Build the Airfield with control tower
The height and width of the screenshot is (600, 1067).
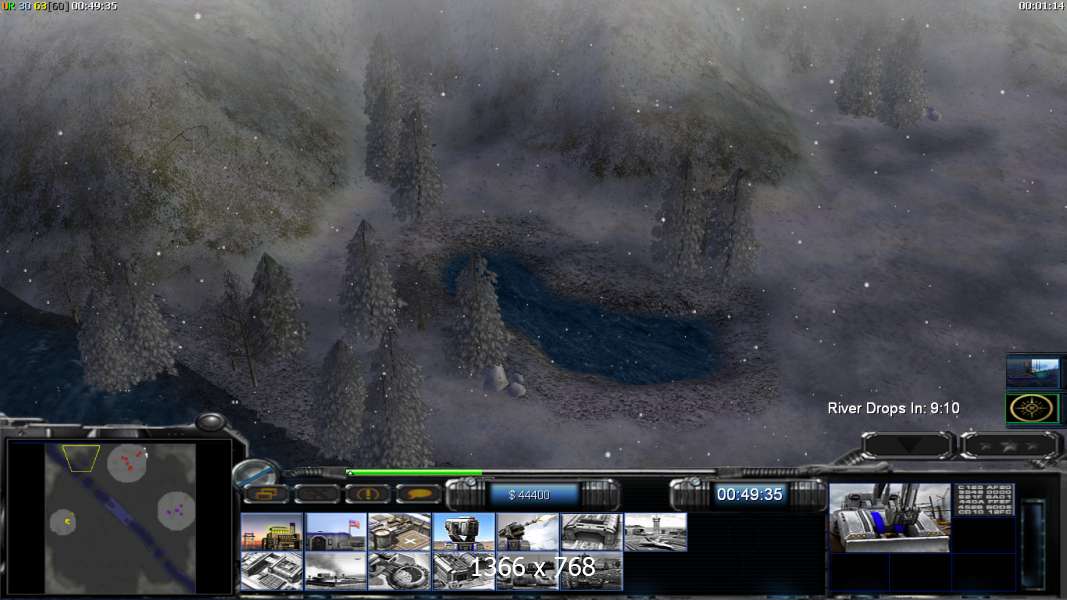655,532
